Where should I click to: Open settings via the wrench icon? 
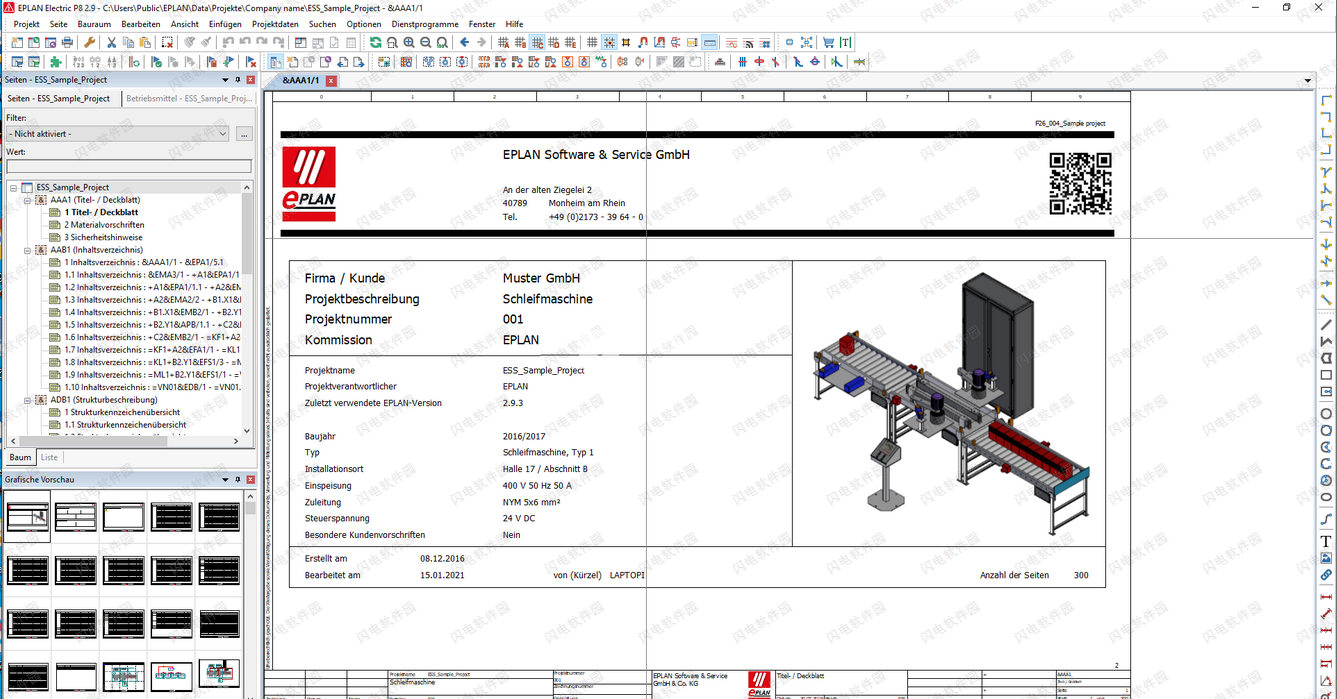[x=89, y=43]
